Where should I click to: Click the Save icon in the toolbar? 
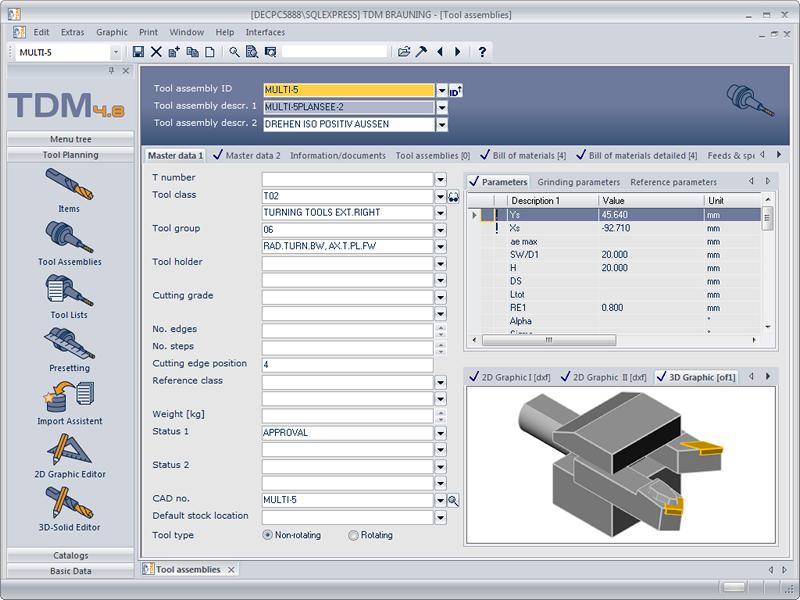[138, 52]
